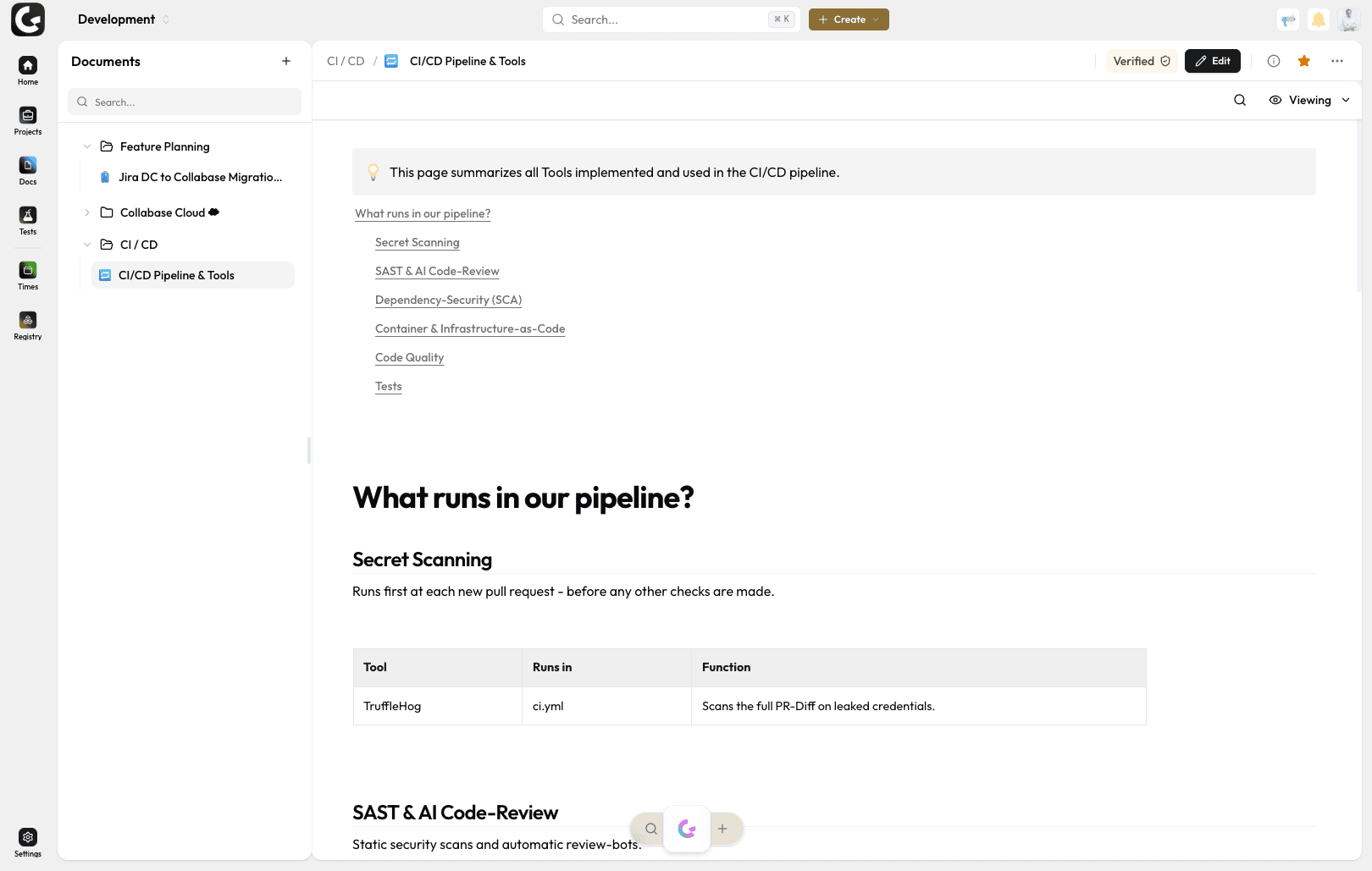Screen dimensions: 1372x871
Task: Collapse the CI / CD folder chevron
Action: tap(87, 245)
